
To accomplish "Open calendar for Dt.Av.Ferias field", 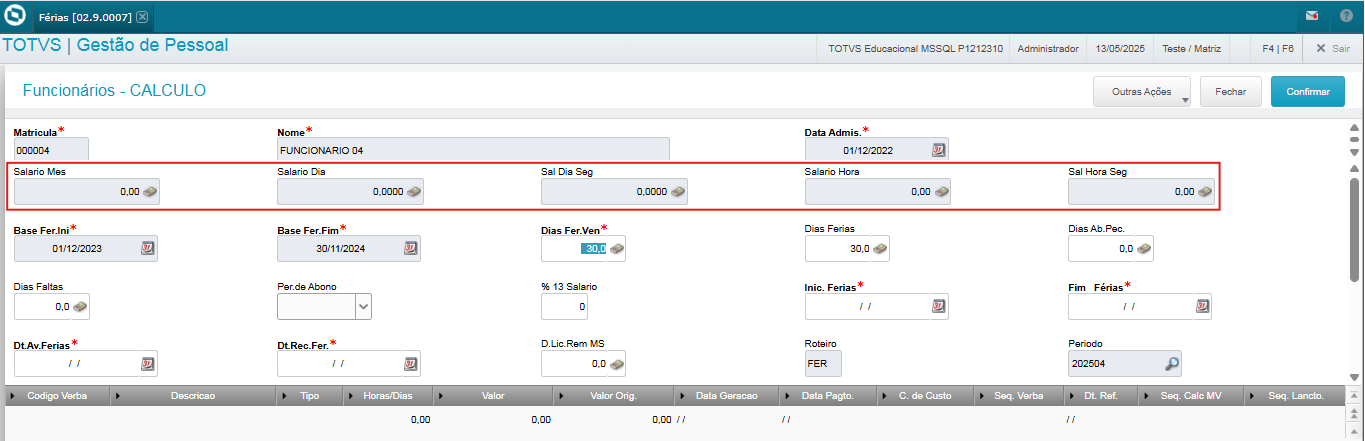I will tap(148, 363).
